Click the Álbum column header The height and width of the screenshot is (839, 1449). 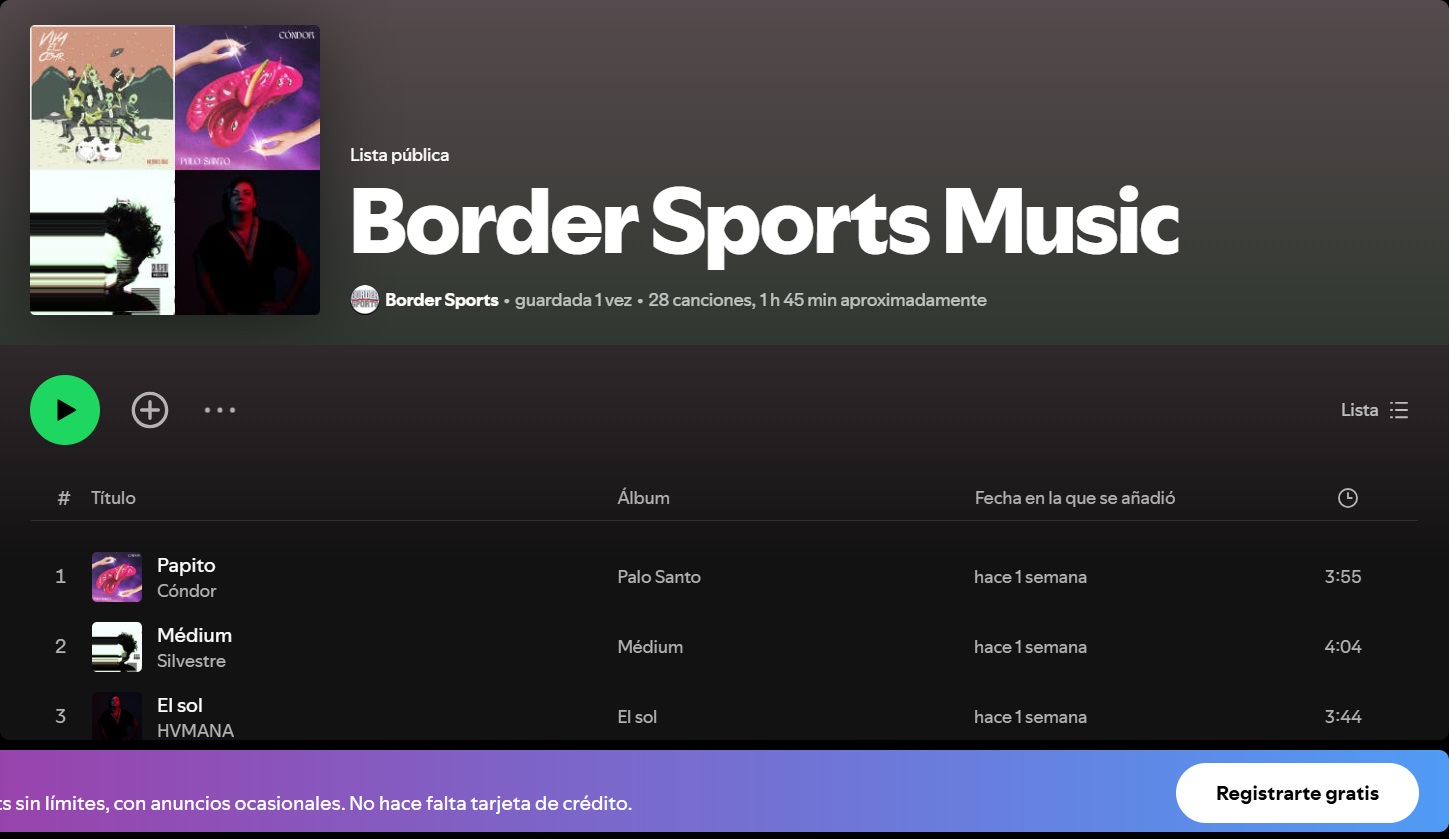(643, 498)
